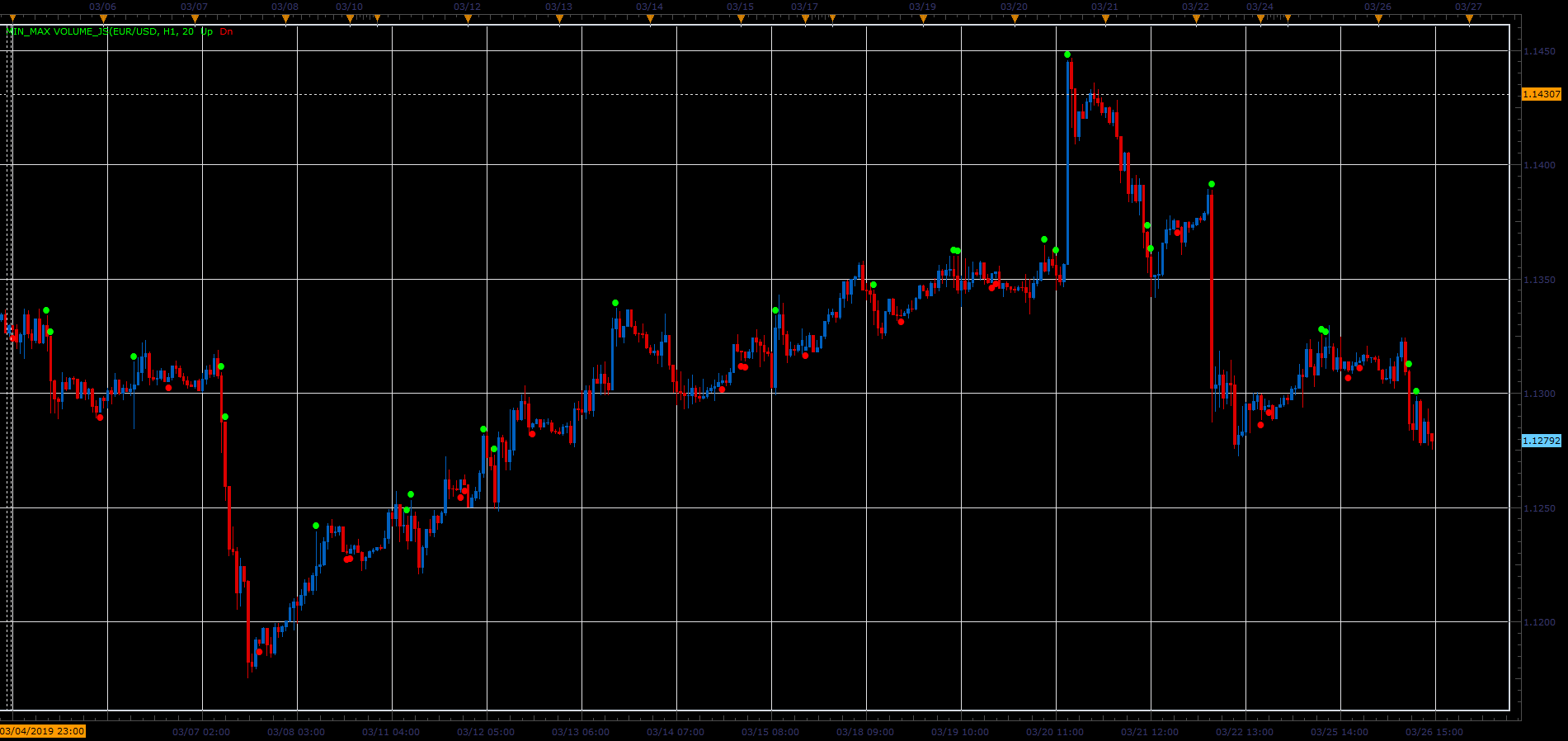This screenshot has height=741, width=1568.
Task: Click the green Up legend label
Action: pyautogui.click(x=206, y=31)
